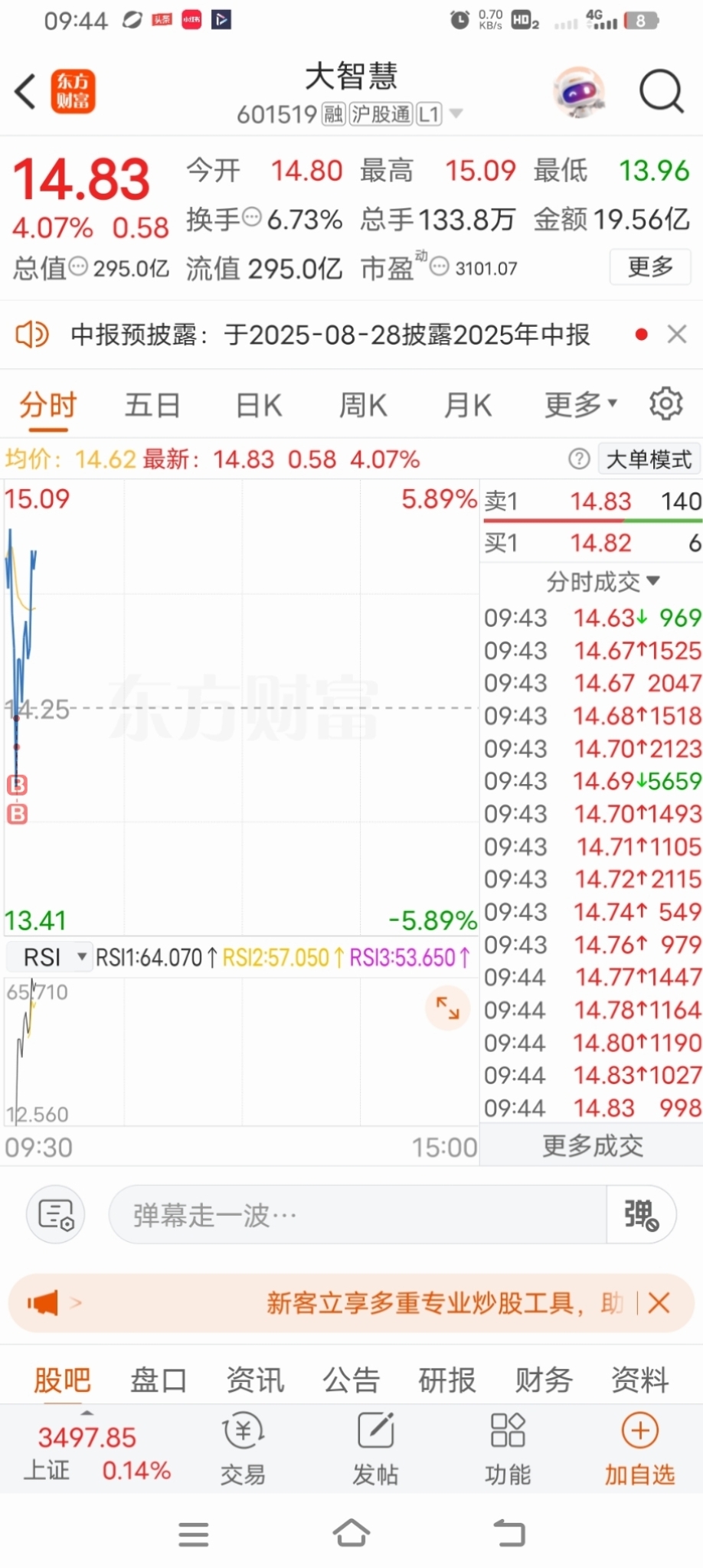Image resolution: width=703 pixels, height=1568 pixels.
Task: Toggle the 弹 barrage switch
Action: (x=641, y=1214)
